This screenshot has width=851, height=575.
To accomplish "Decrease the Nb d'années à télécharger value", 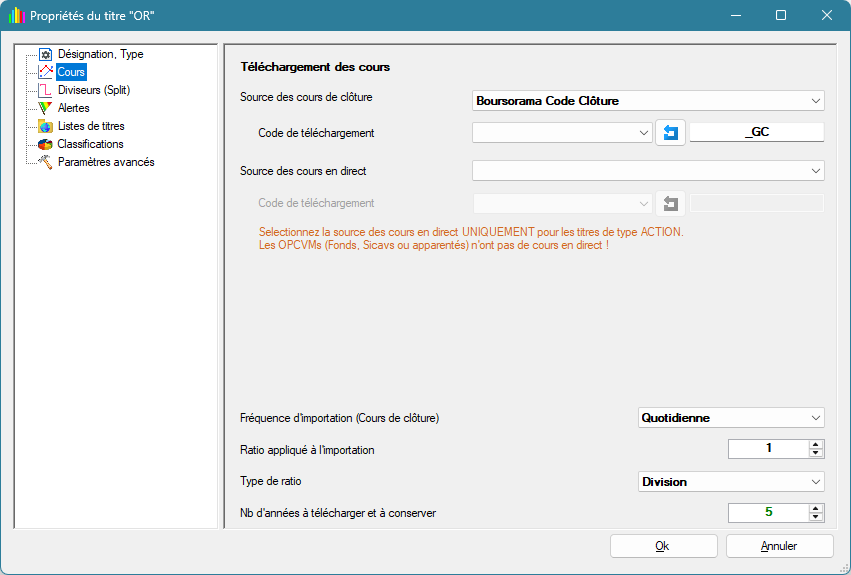I will [816, 517].
